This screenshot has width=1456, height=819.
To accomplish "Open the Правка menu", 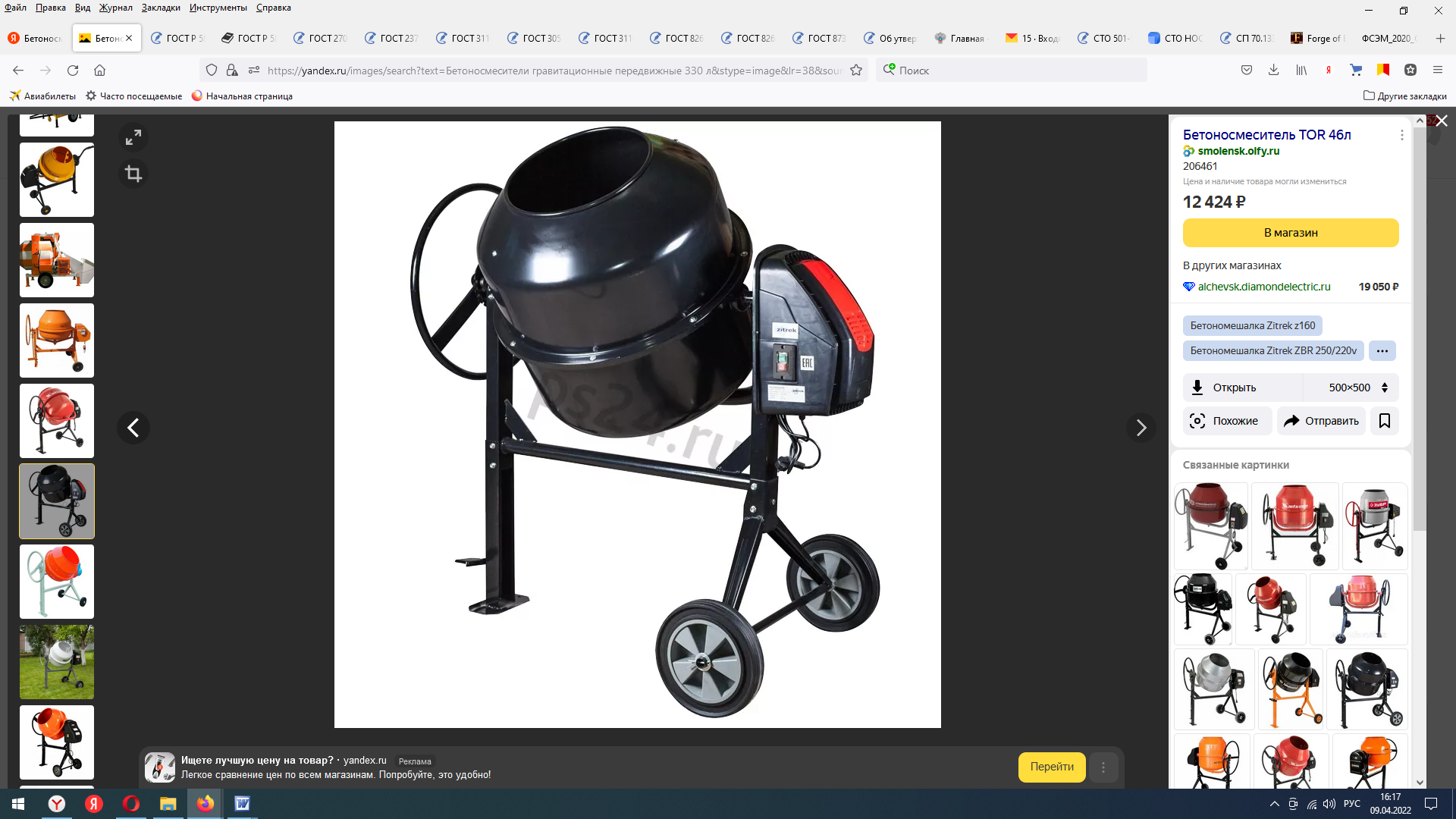I will pos(50,8).
